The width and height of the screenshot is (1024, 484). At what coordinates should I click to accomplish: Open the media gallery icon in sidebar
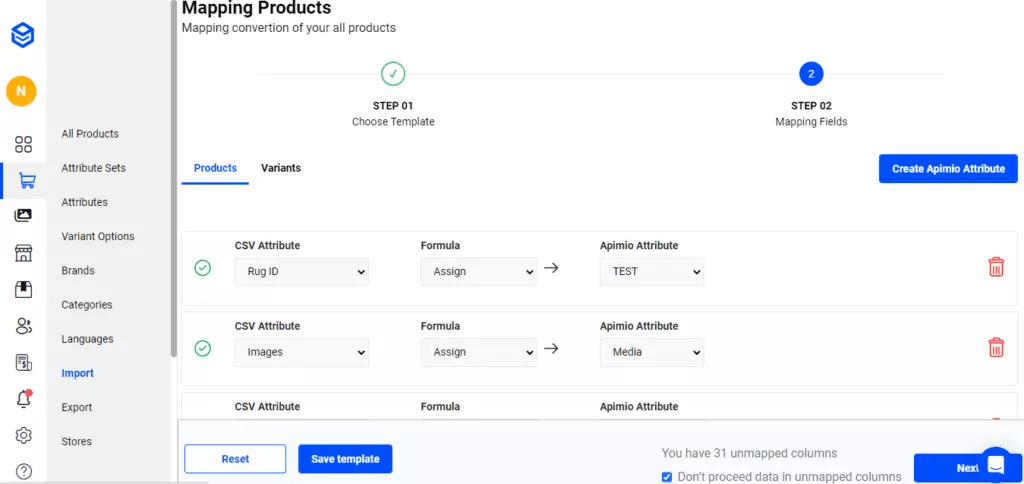[x=23, y=215]
